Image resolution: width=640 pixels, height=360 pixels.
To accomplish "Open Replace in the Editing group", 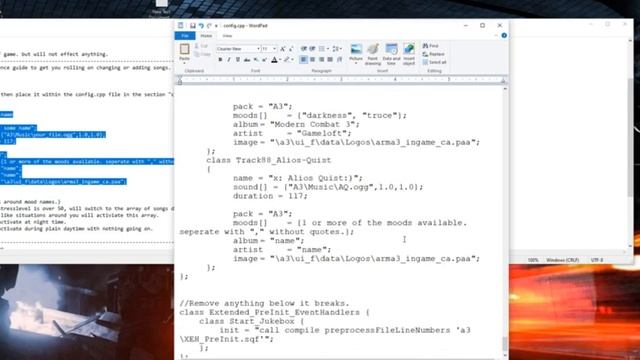I will [433, 54].
